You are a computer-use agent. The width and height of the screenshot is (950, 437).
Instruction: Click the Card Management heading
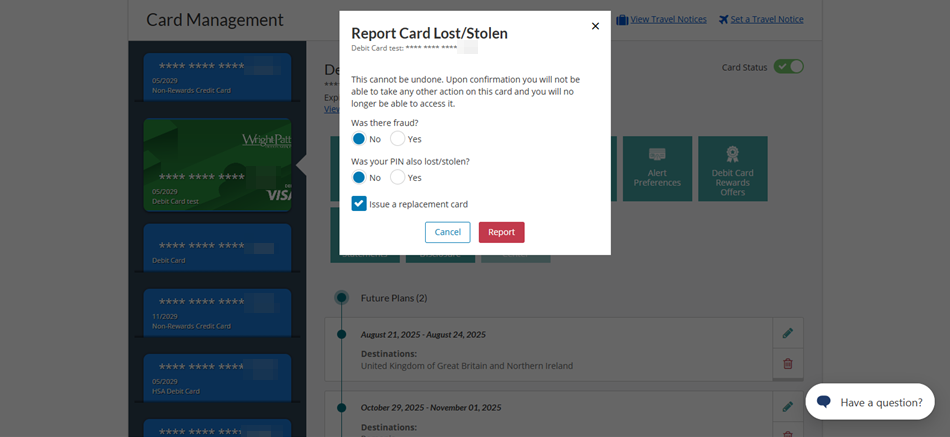tap(215, 19)
